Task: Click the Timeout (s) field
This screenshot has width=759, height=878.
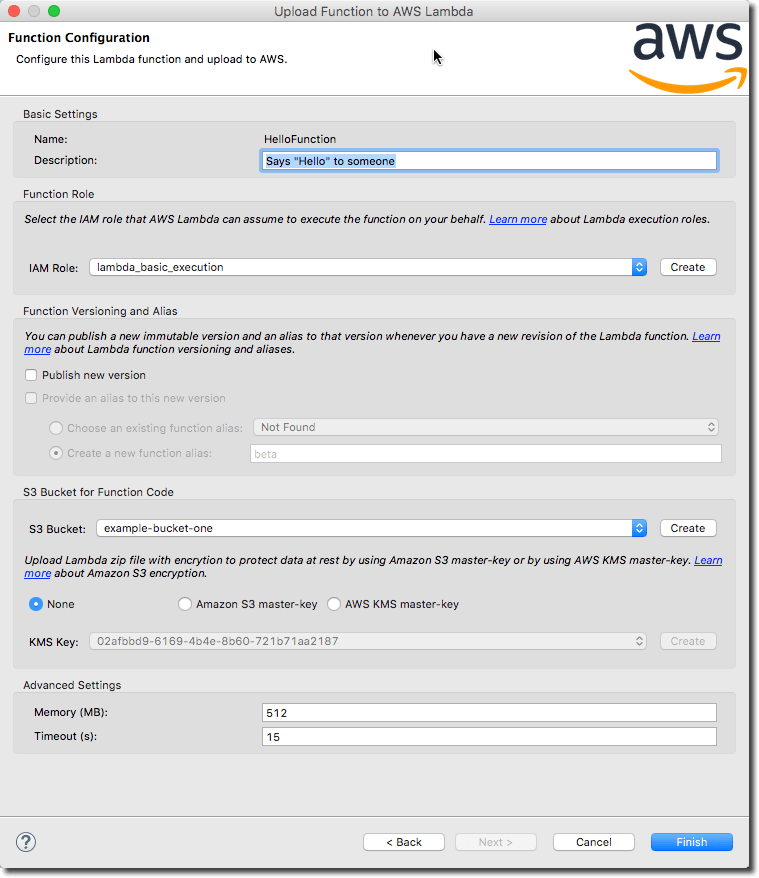Action: (489, 736)
